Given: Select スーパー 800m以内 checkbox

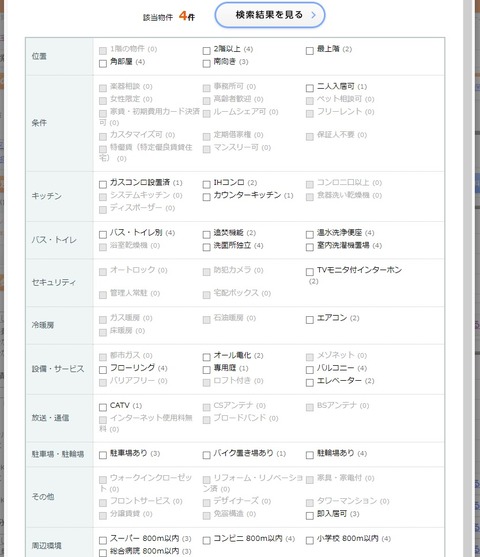Looking at the screenshot, I should click(x=103, y=541).
